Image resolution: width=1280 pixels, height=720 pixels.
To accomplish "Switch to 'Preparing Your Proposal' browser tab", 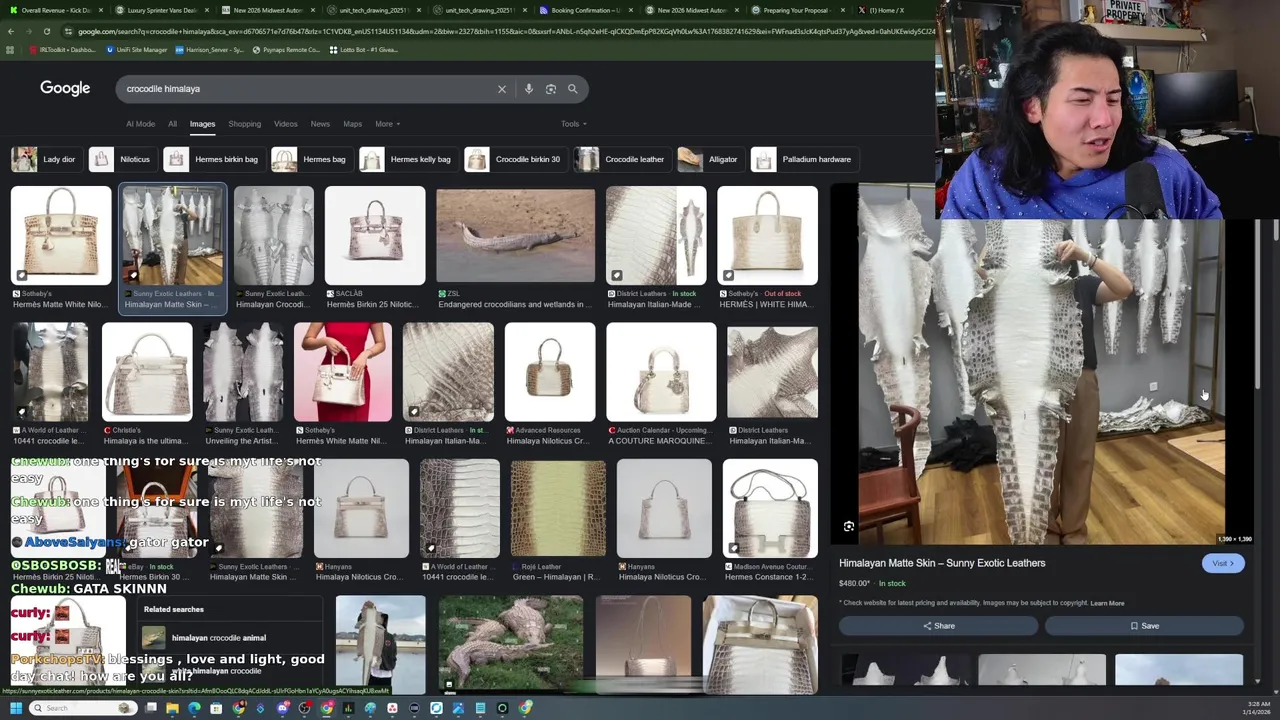I will click(797, 10).
